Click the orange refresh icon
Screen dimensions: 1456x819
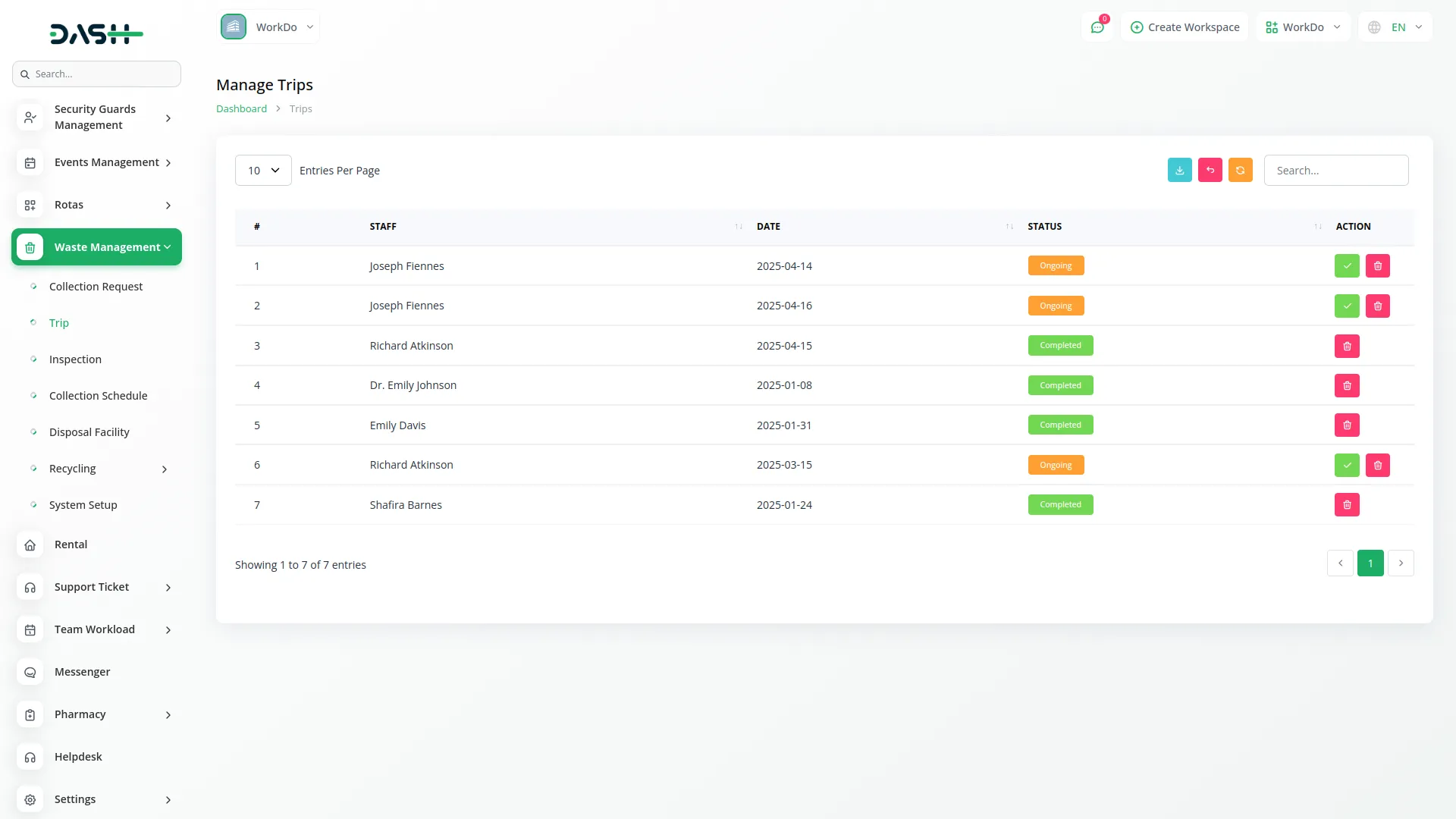1240,171
